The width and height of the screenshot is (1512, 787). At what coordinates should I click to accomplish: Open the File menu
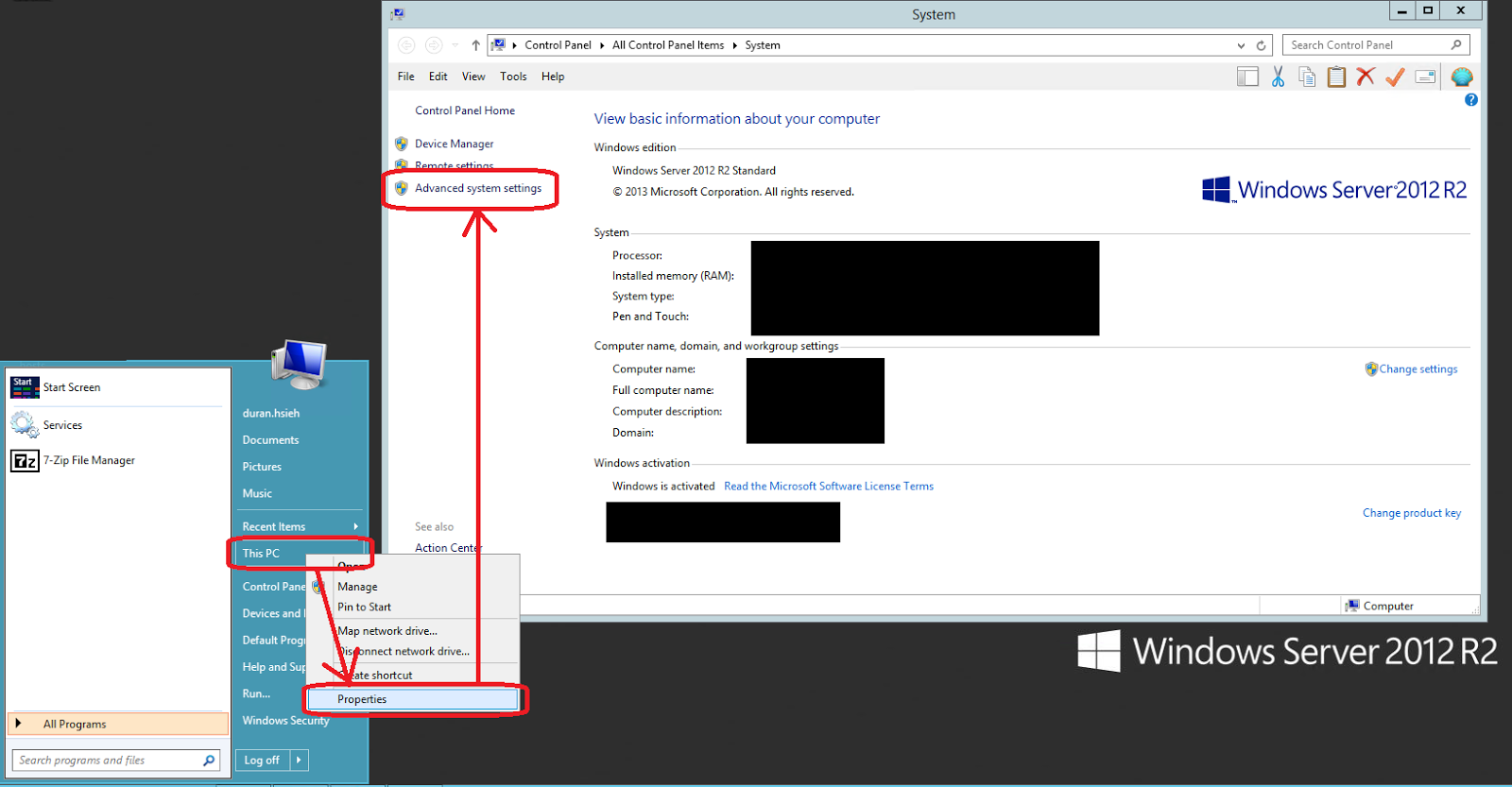coord(406,77)
